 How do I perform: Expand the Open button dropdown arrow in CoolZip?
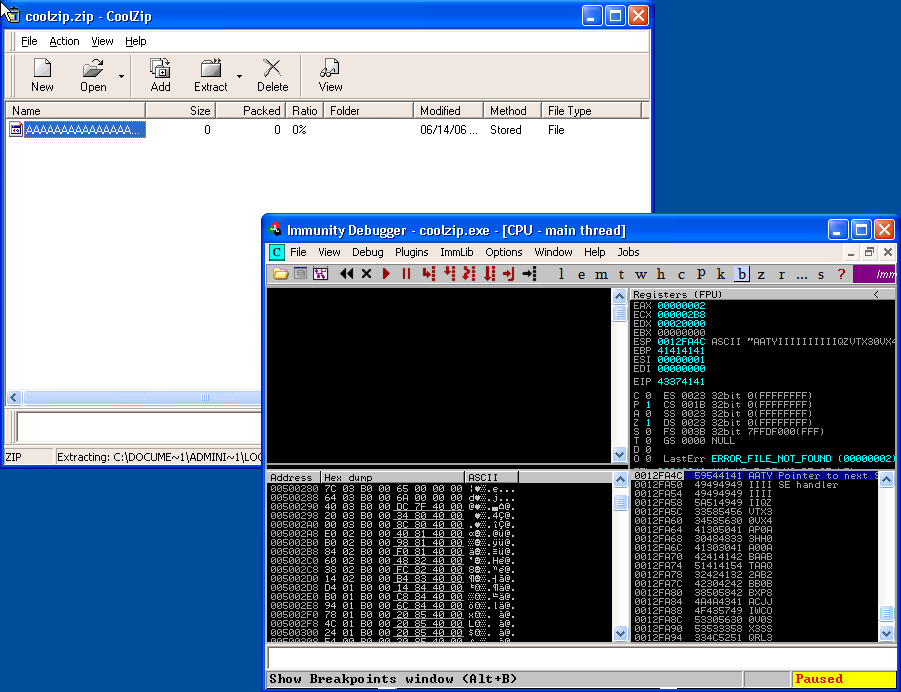121,76
